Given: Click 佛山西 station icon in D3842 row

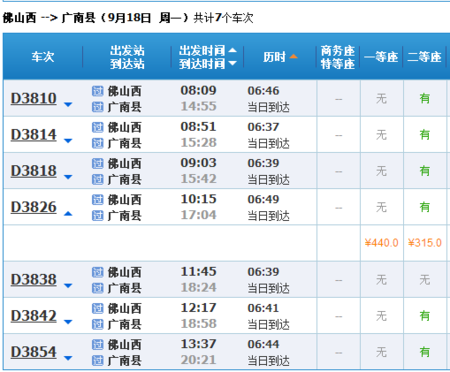Looking at the screenshot, I should pyautogui.click(x=97, y=308).
